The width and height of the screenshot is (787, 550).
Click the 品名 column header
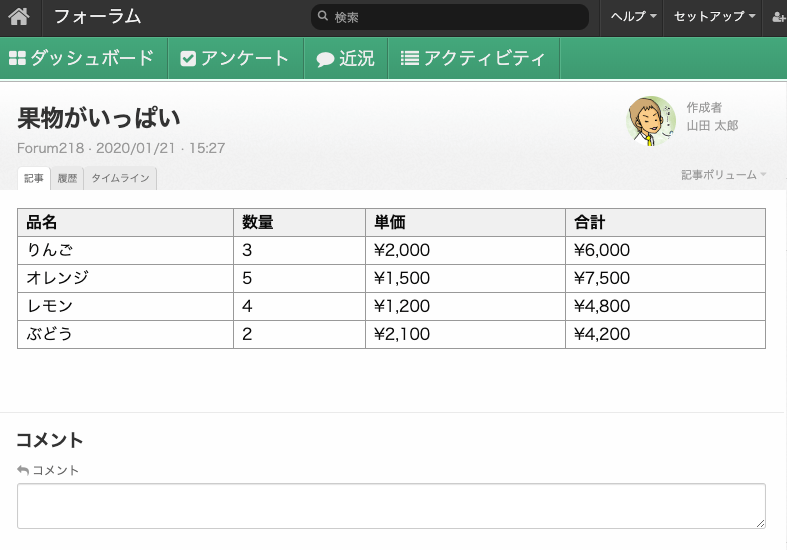(125, 222)
